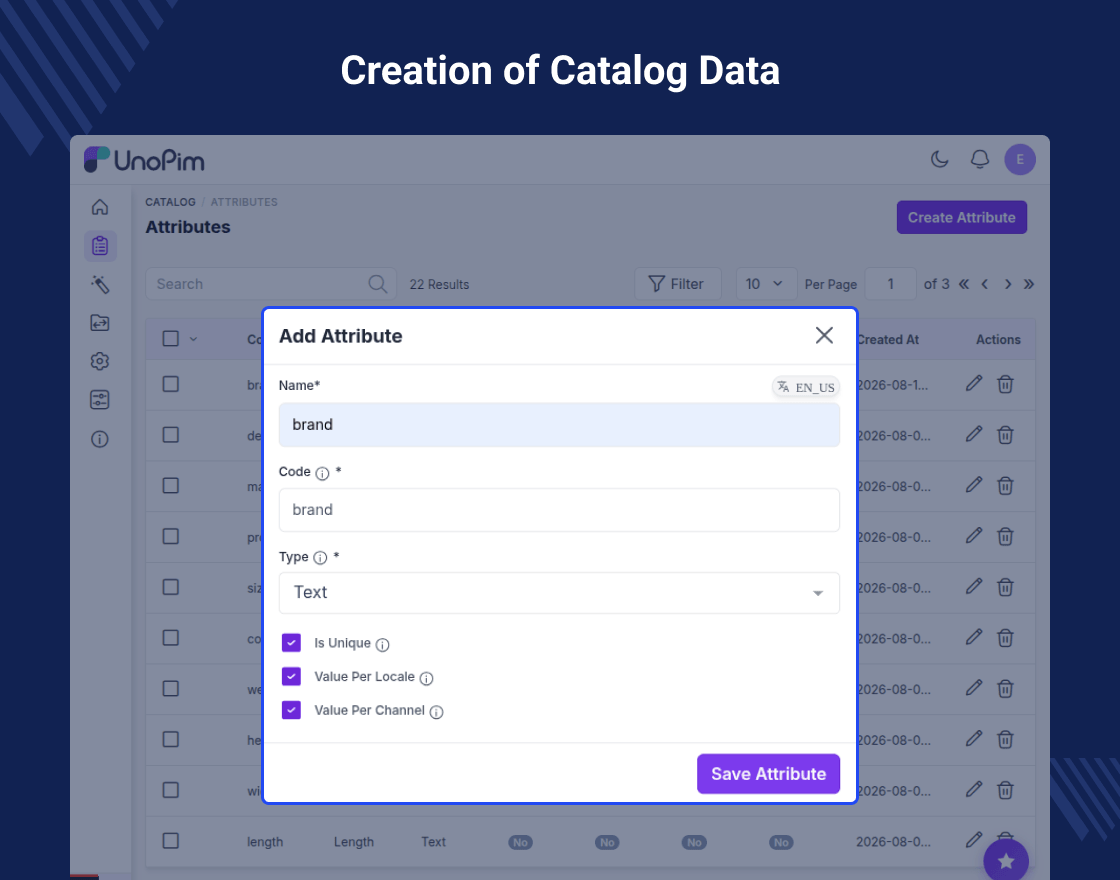The height and width of the screenshot is (880, 1120).
Task: Open the data transfer folder sidebar icon
Action: click(100, 323)
